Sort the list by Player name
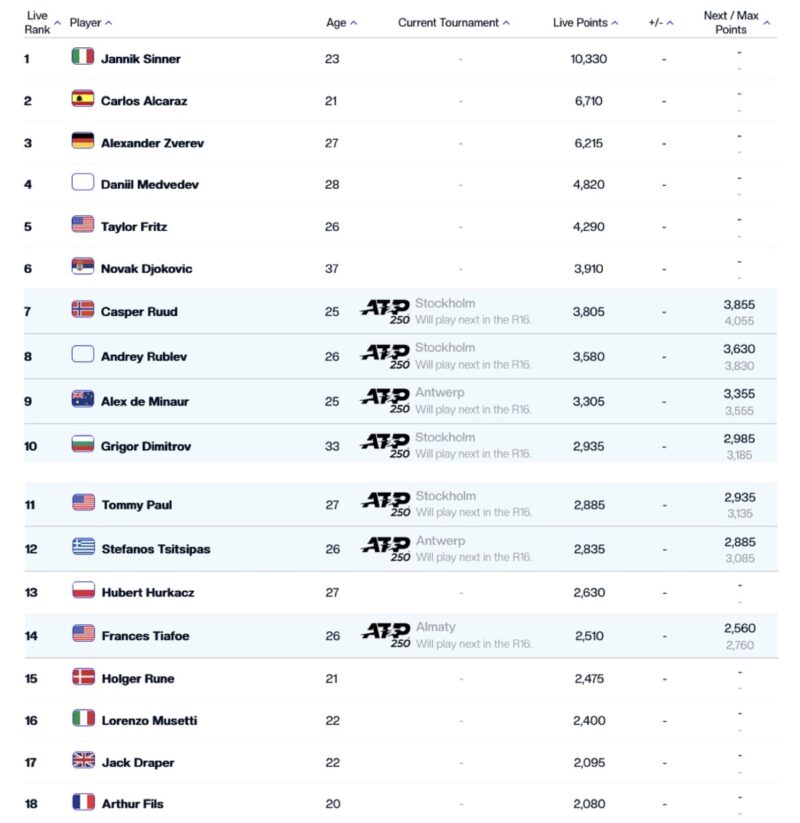This screenshot has width=800, height=823. tap(90, 23)
